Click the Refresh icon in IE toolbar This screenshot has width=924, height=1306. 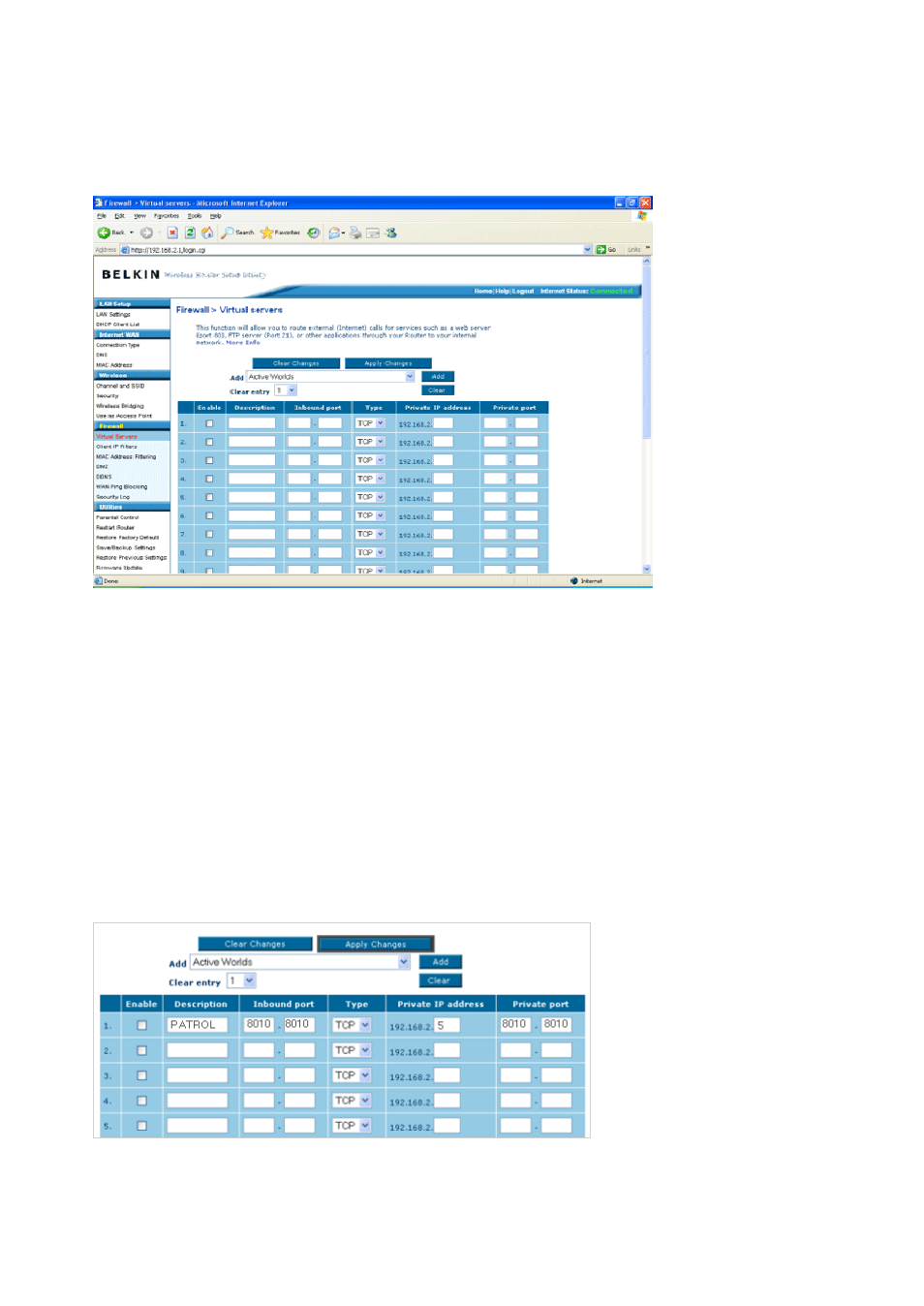190,233
